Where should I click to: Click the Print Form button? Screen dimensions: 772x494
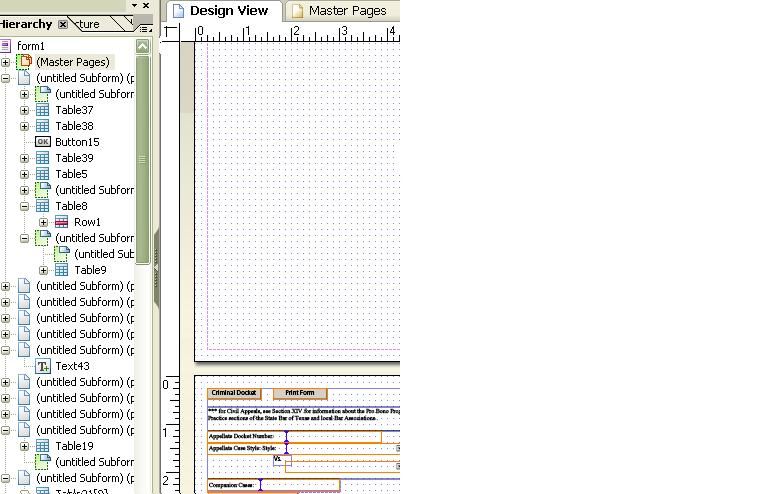[x=300, y=393]
